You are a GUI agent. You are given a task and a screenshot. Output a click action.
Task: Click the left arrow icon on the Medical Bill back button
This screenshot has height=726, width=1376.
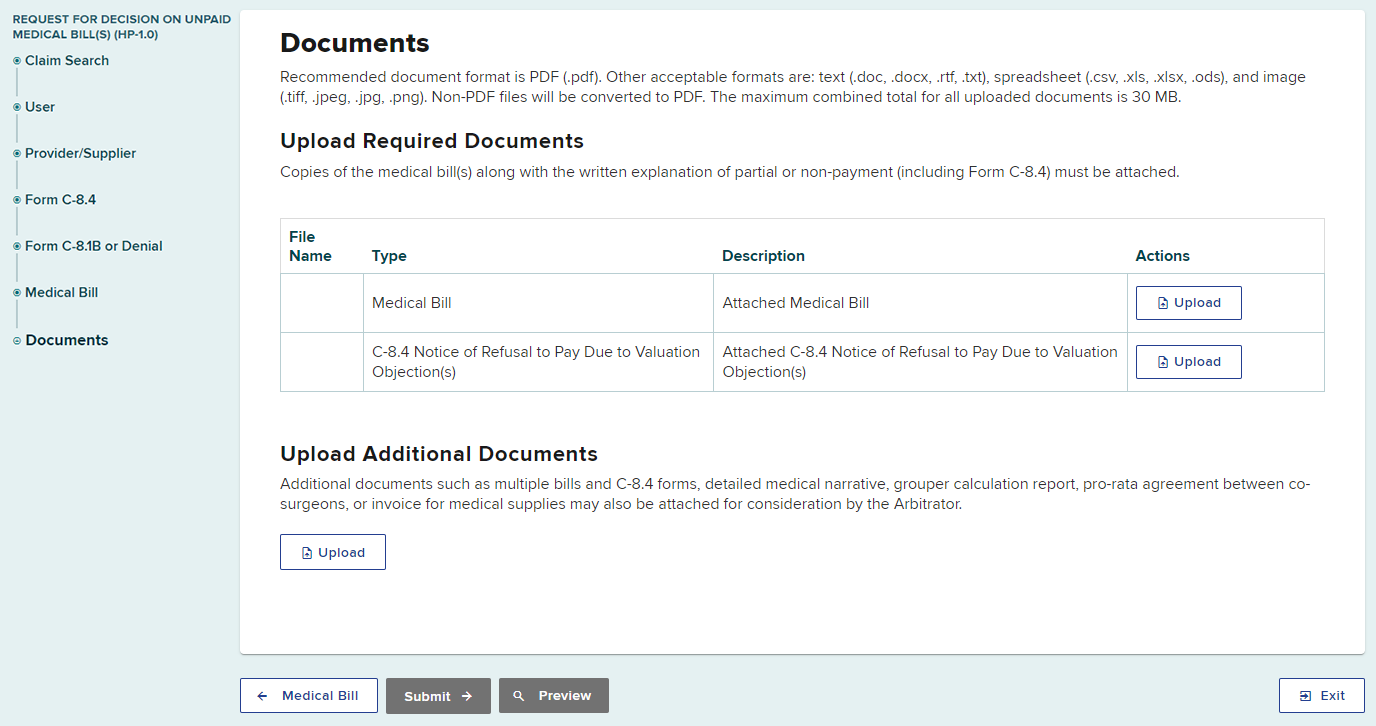point(262,696)
